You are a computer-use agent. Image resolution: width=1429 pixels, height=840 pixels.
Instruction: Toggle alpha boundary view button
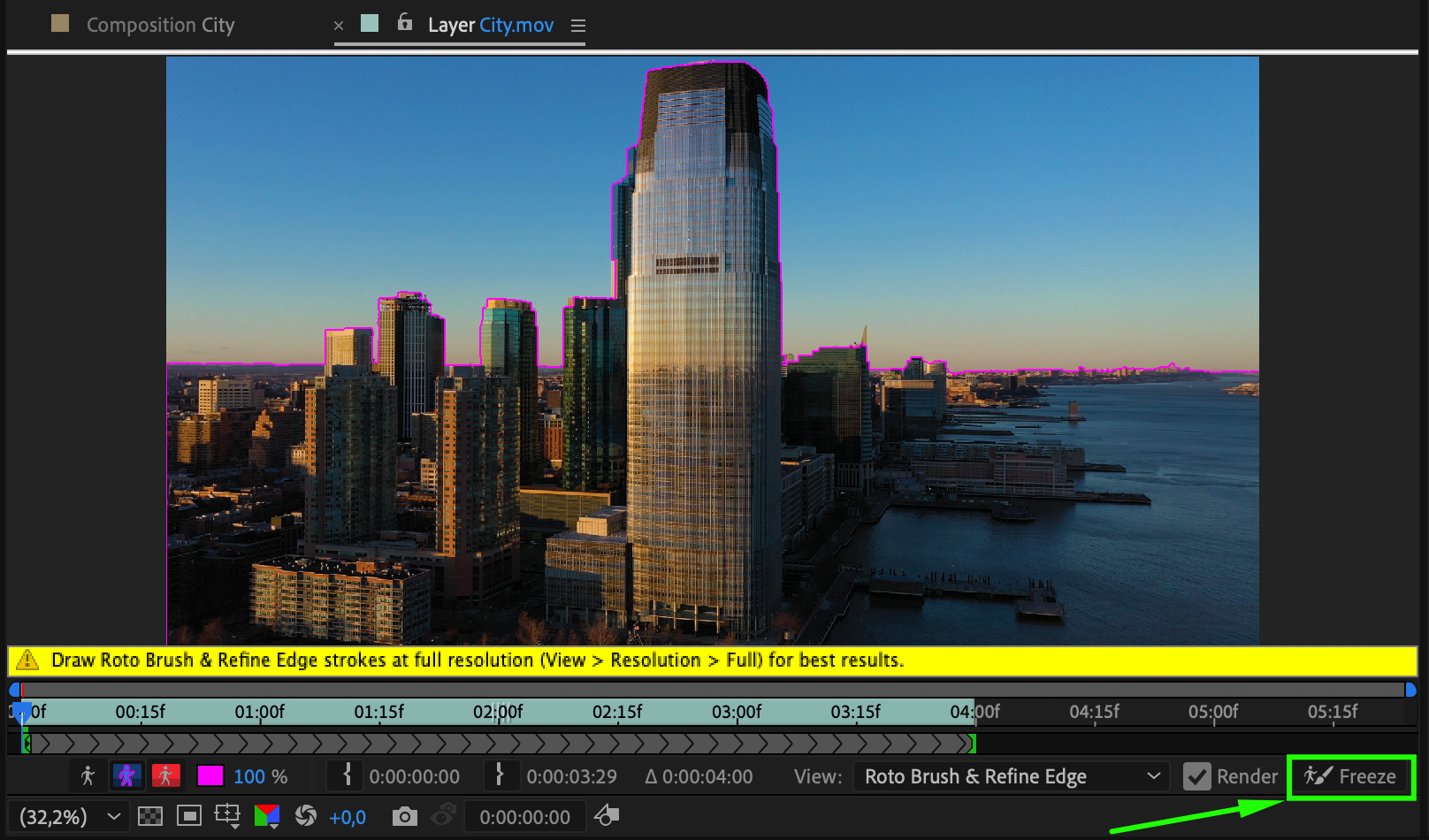point(126,776)
